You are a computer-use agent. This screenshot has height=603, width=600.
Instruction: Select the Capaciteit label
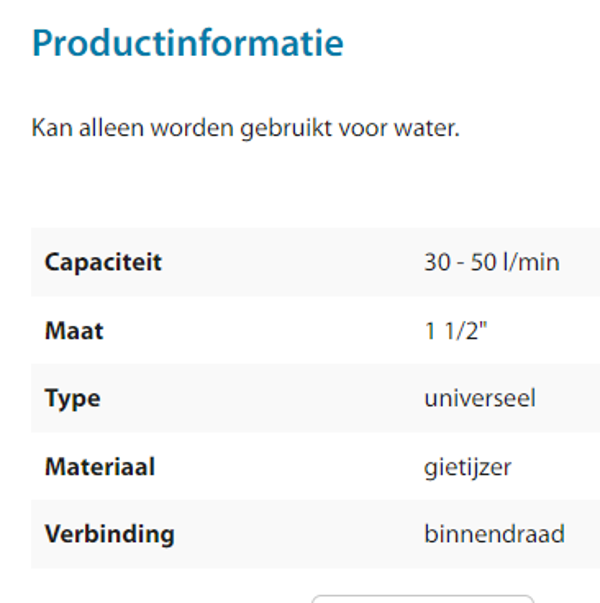click(x=103, y=262)
